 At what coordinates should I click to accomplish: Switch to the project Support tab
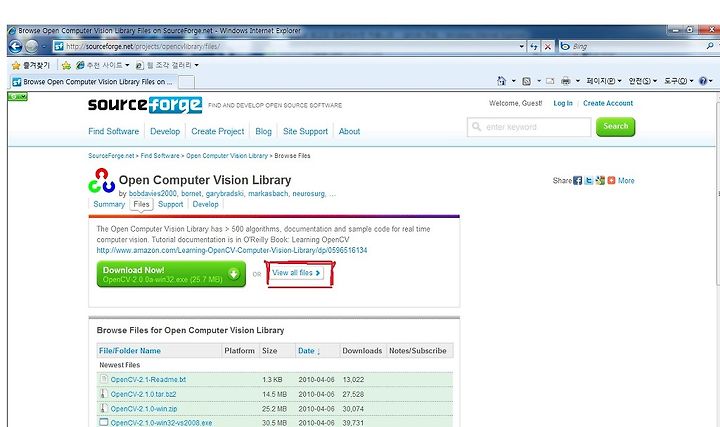(170, 204)
